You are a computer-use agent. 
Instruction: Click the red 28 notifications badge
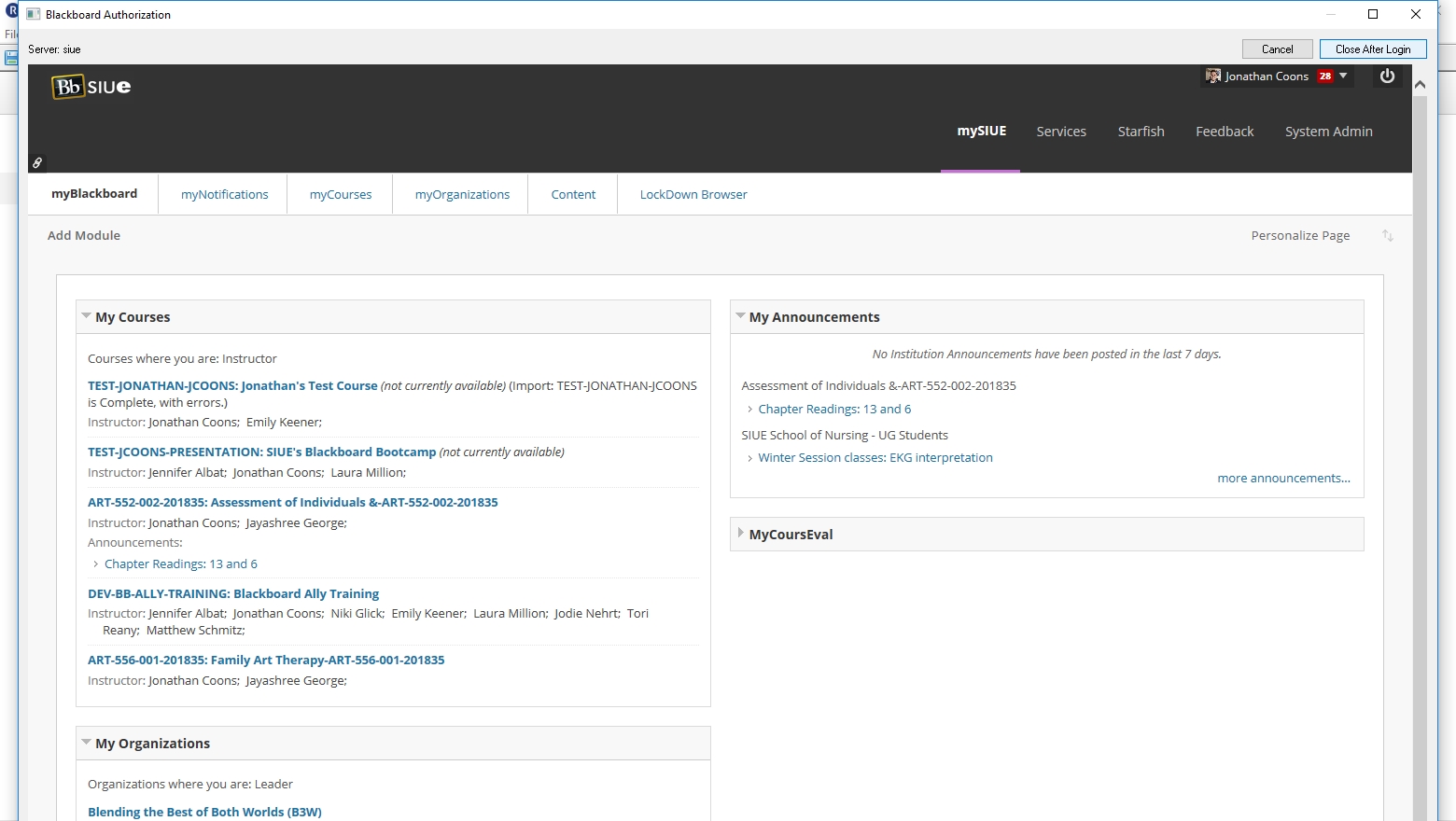click(1324, 77)
